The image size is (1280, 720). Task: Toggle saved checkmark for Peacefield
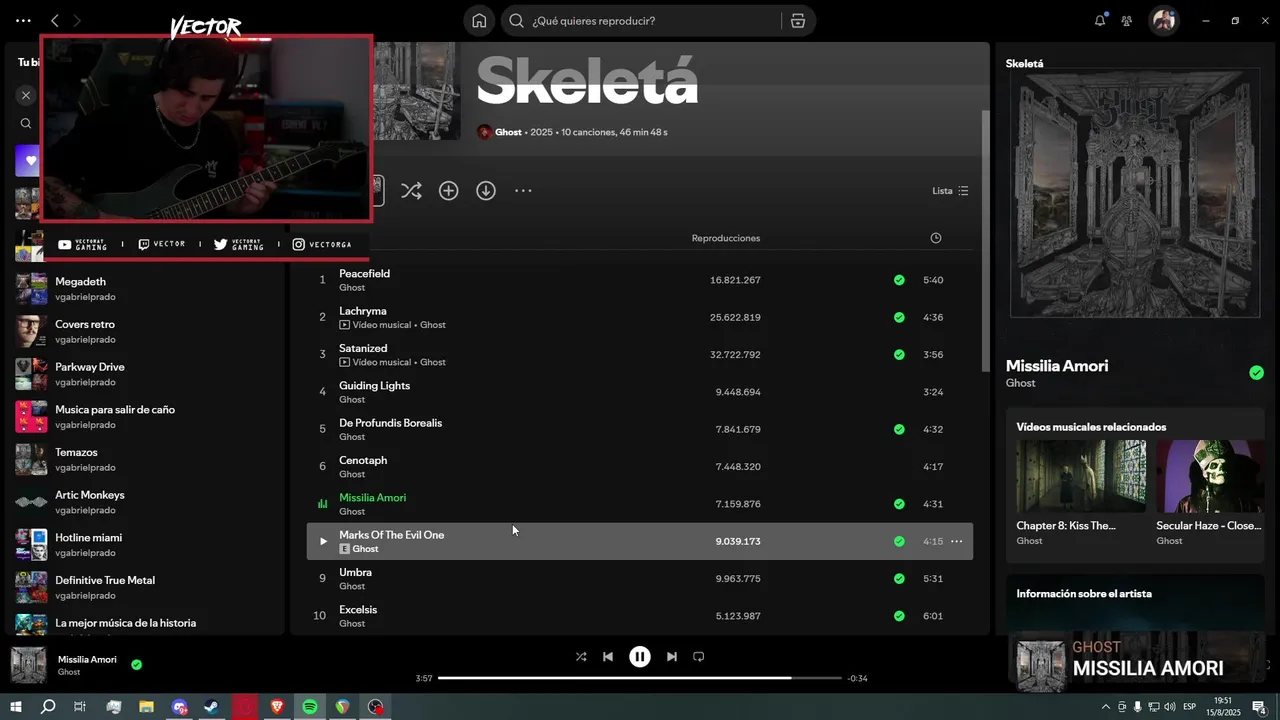(x=899, y=280)
